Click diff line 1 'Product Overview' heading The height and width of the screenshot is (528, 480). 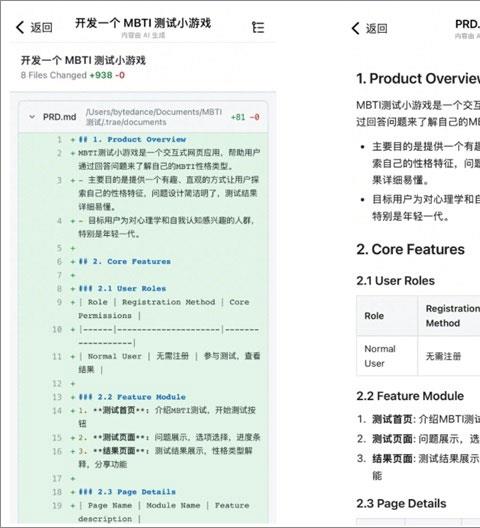[132, 139]
